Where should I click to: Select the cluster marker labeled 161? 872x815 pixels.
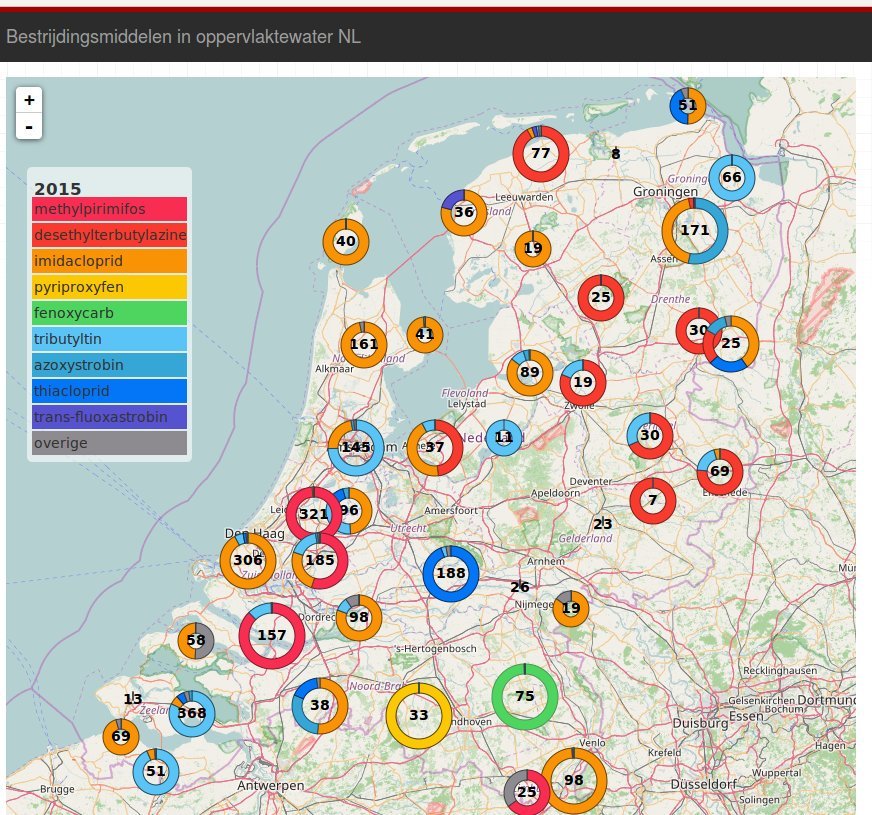[x=364, y=345]
